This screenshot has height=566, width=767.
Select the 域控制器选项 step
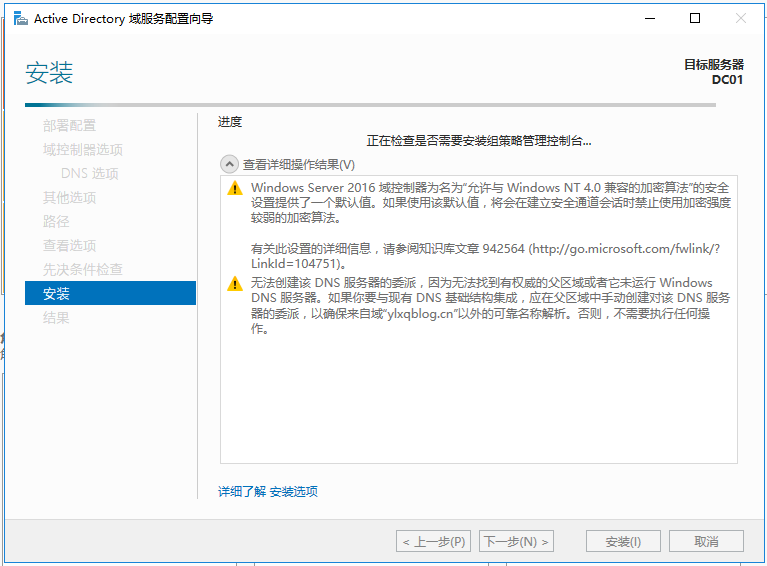point(83,150)
